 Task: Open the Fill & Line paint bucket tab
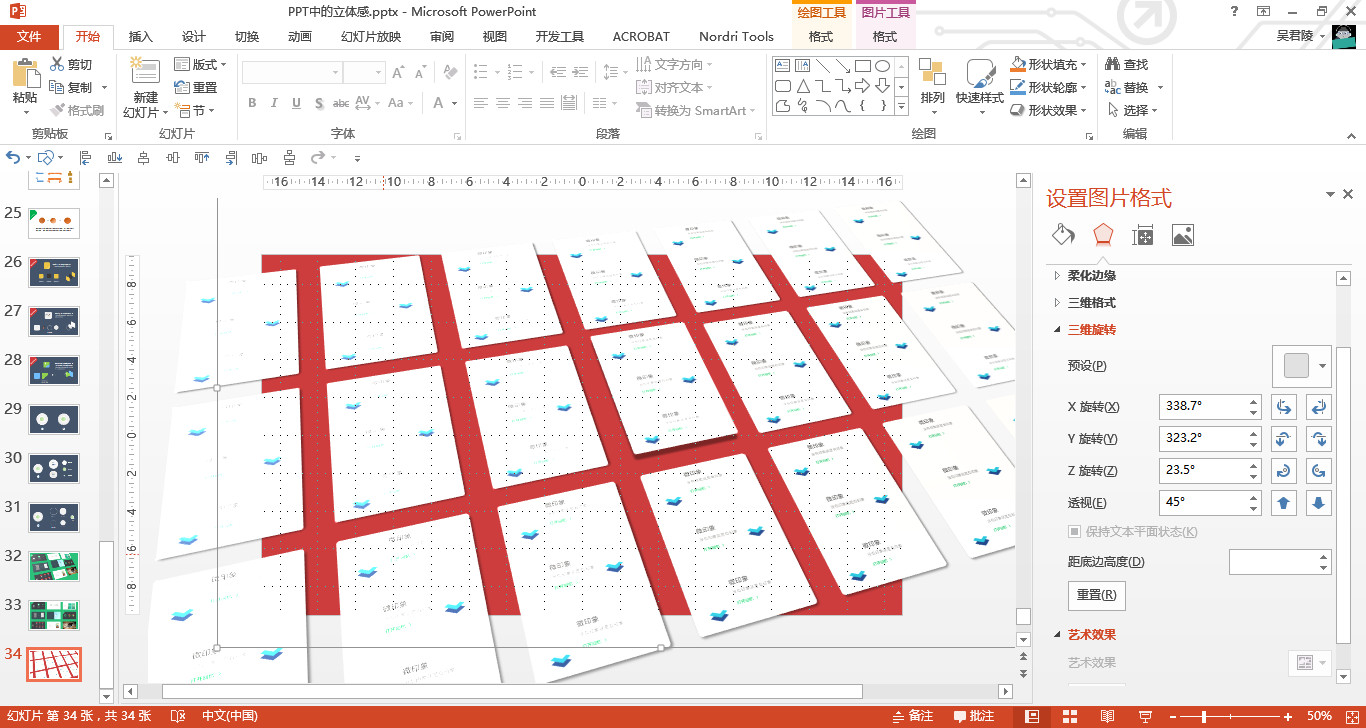click(x=1062, y=235)
